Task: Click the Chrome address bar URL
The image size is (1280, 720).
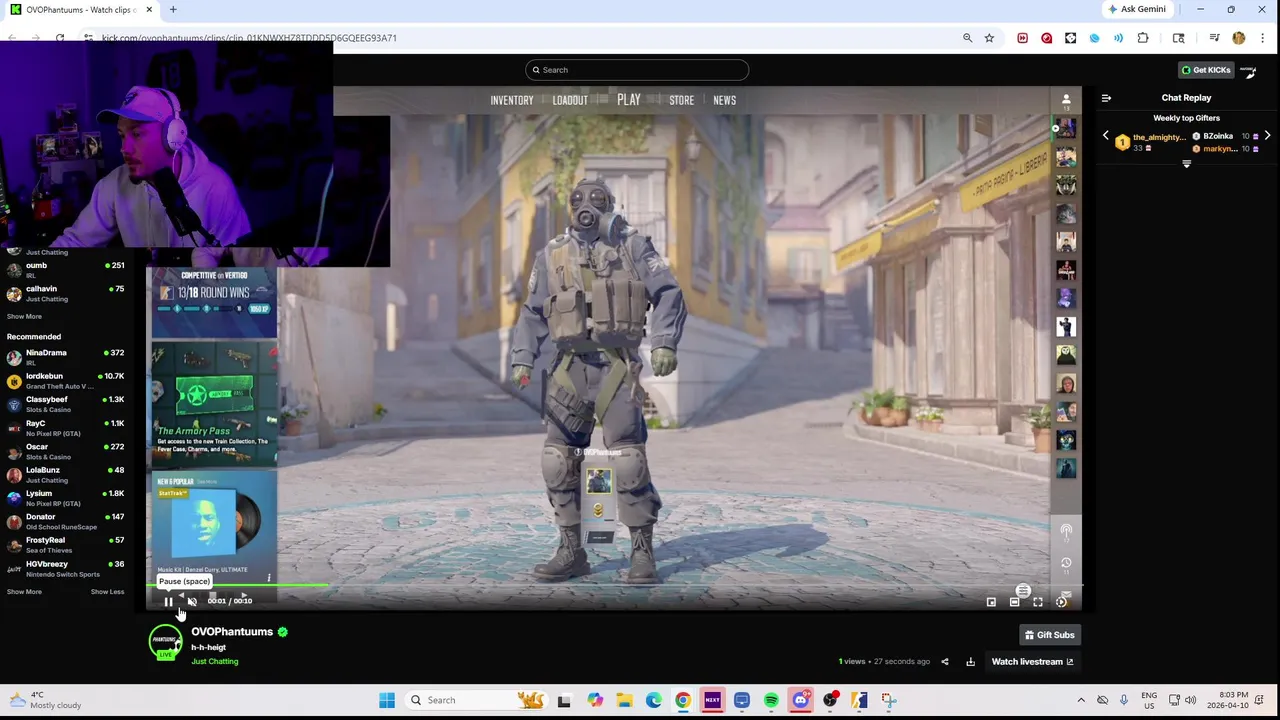Action: click(x=249, y=38)
